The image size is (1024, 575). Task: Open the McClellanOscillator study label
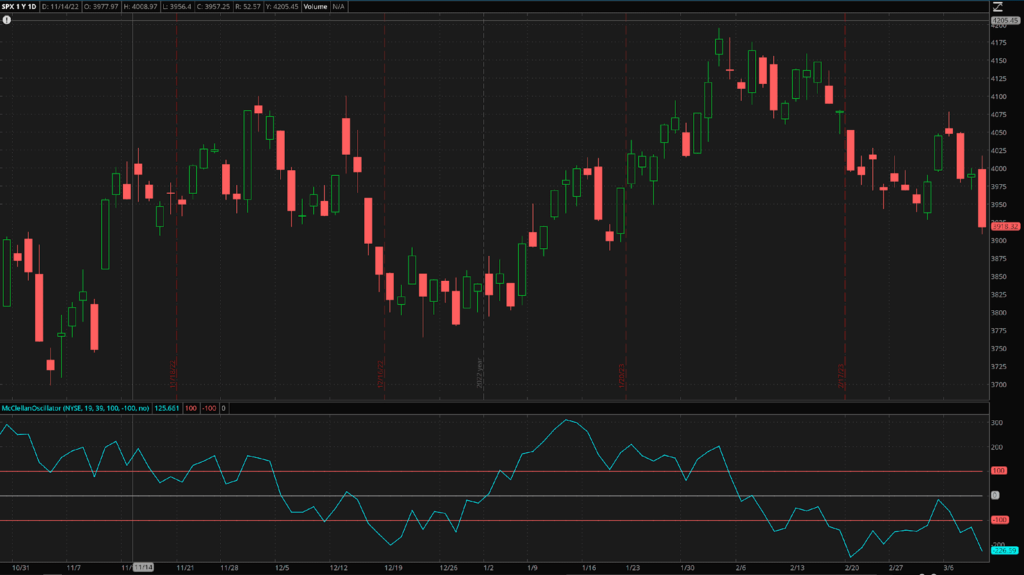75,408
